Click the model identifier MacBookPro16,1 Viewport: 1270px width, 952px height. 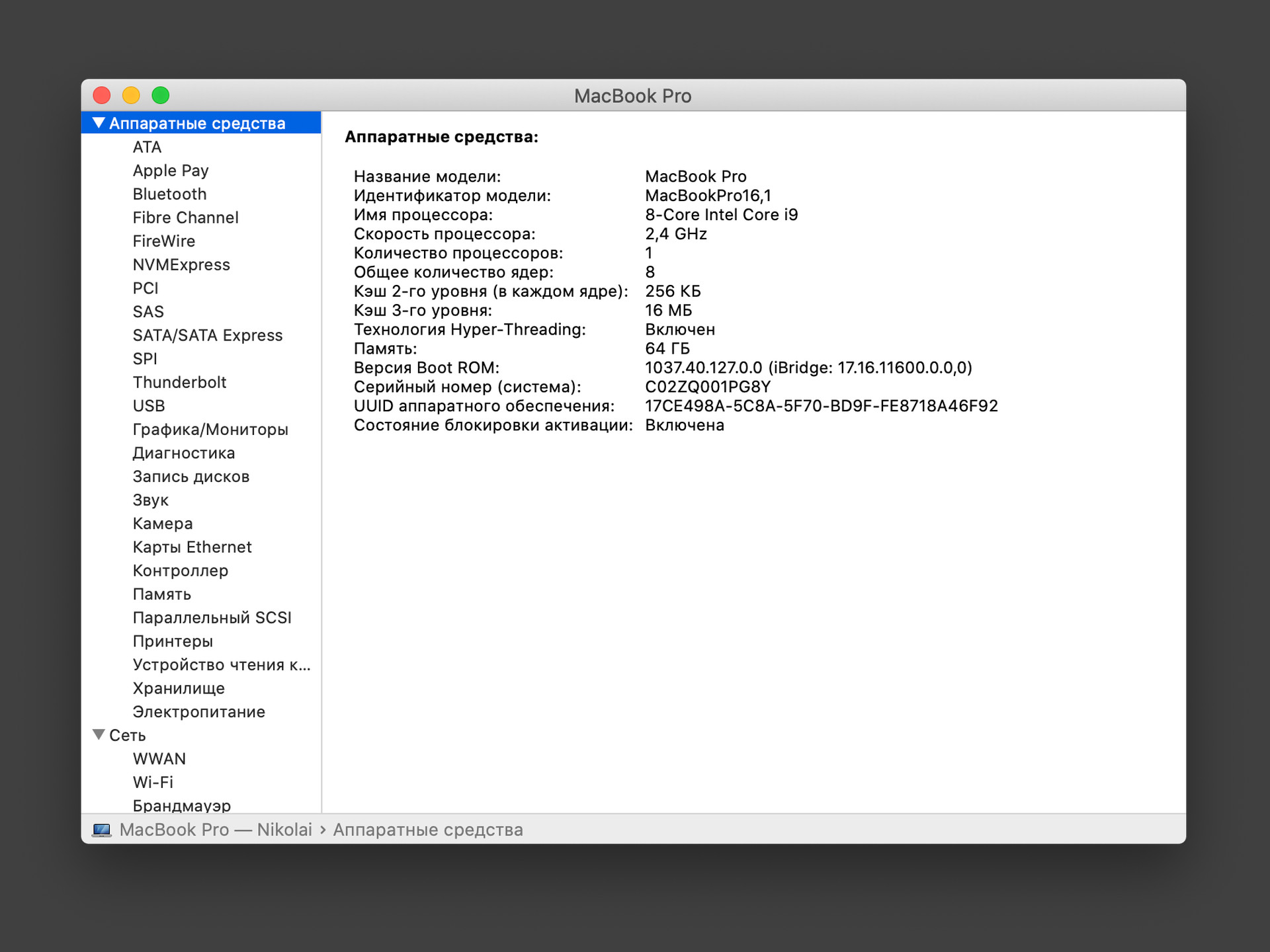coord(708,196)
